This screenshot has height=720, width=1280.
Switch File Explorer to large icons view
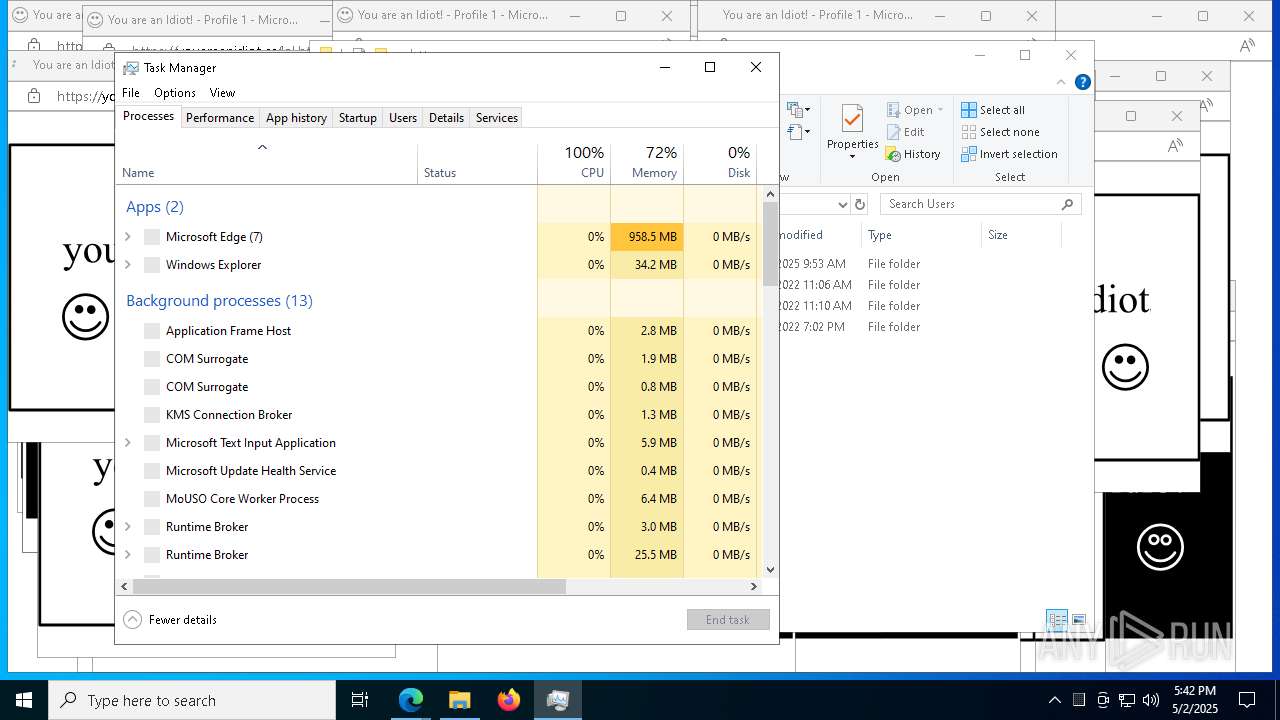pyautogui.click(x=1079, y=620)
